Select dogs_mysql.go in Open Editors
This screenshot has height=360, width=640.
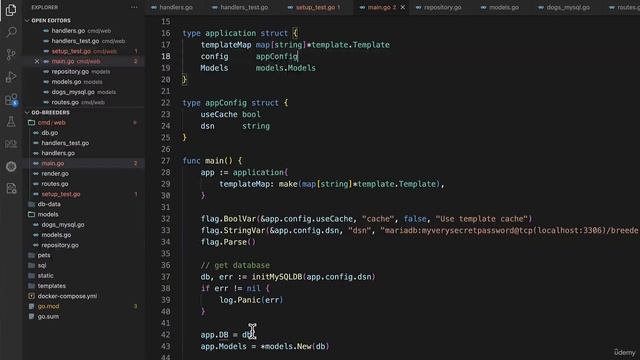(84, 92)
